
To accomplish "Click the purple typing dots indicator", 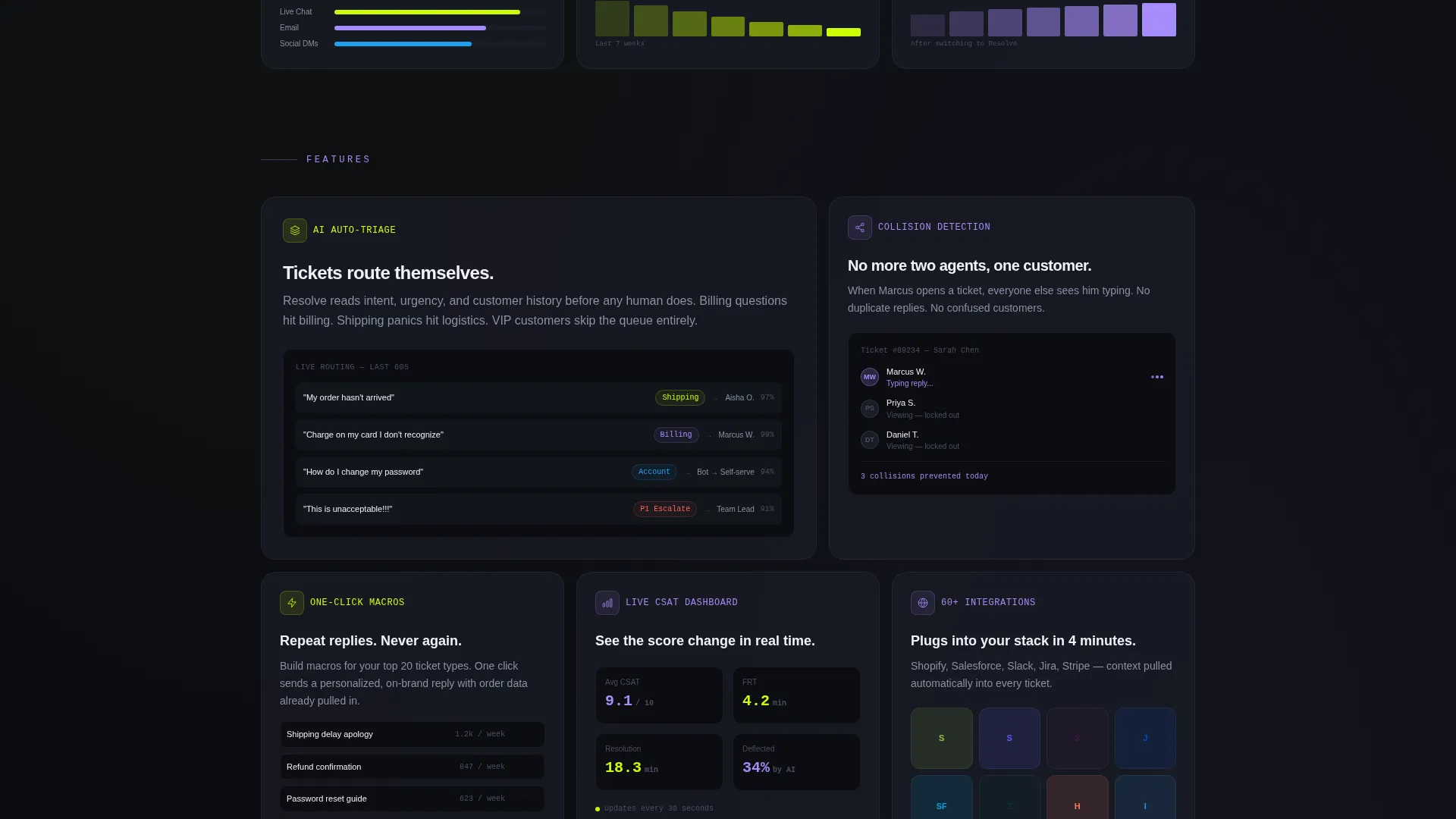I will (1157, 377).
